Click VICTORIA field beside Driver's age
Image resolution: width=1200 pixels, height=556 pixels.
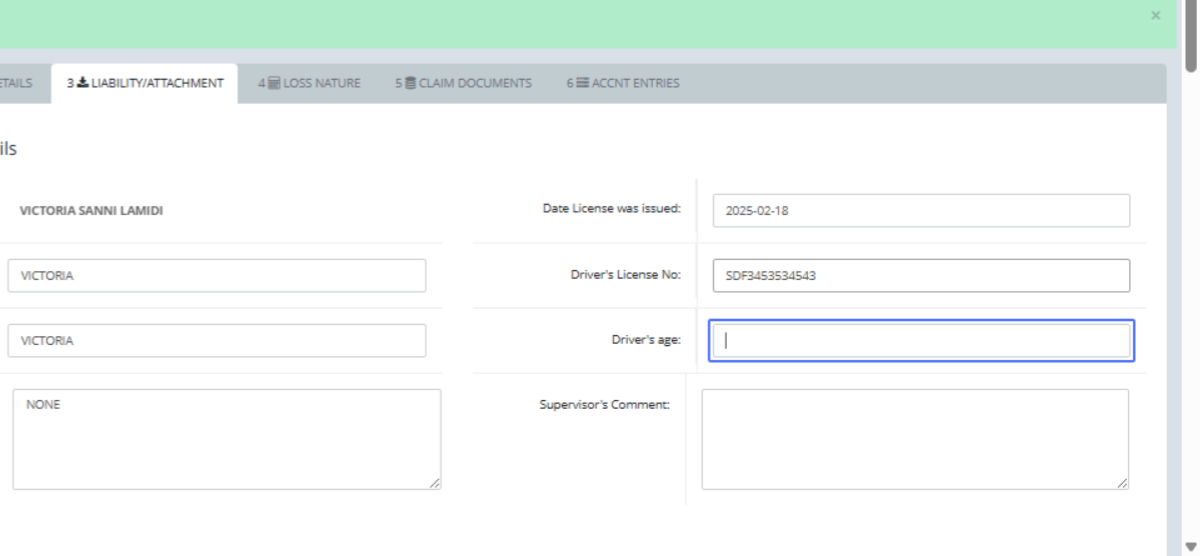pos(216,340)
